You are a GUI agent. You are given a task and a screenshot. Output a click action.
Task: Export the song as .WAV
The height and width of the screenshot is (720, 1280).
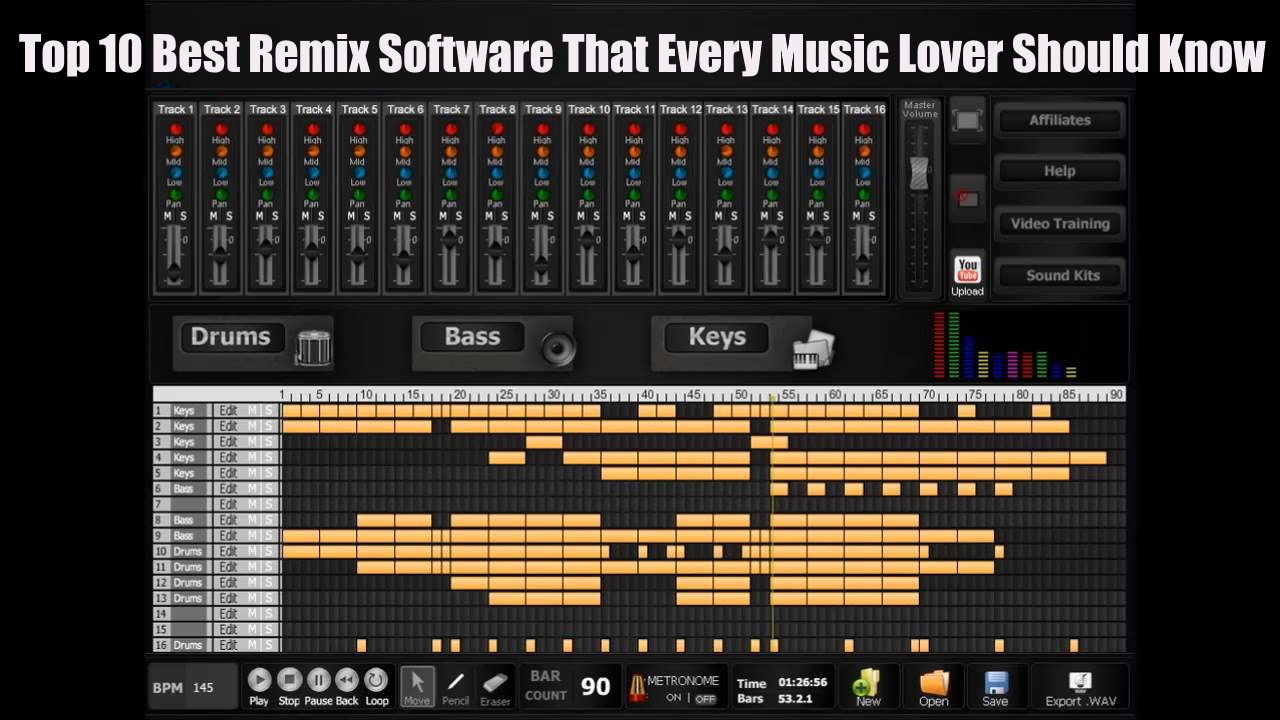coord(1080,687)
